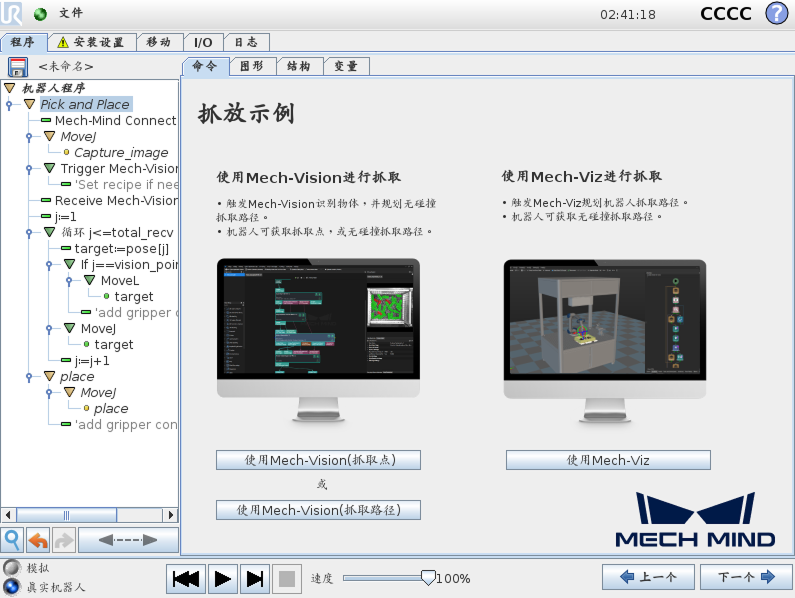
Task: Click the save program floppy disk icon
Action: pyautogui.click(x=17, y=66)
